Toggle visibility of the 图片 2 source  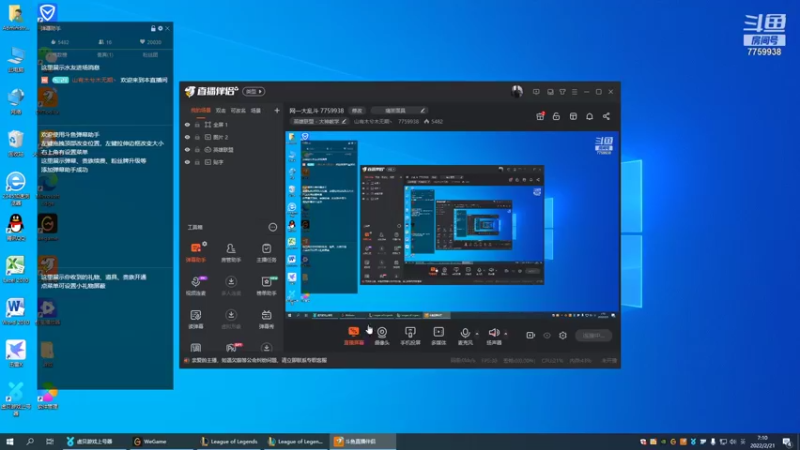coord(187,137)
